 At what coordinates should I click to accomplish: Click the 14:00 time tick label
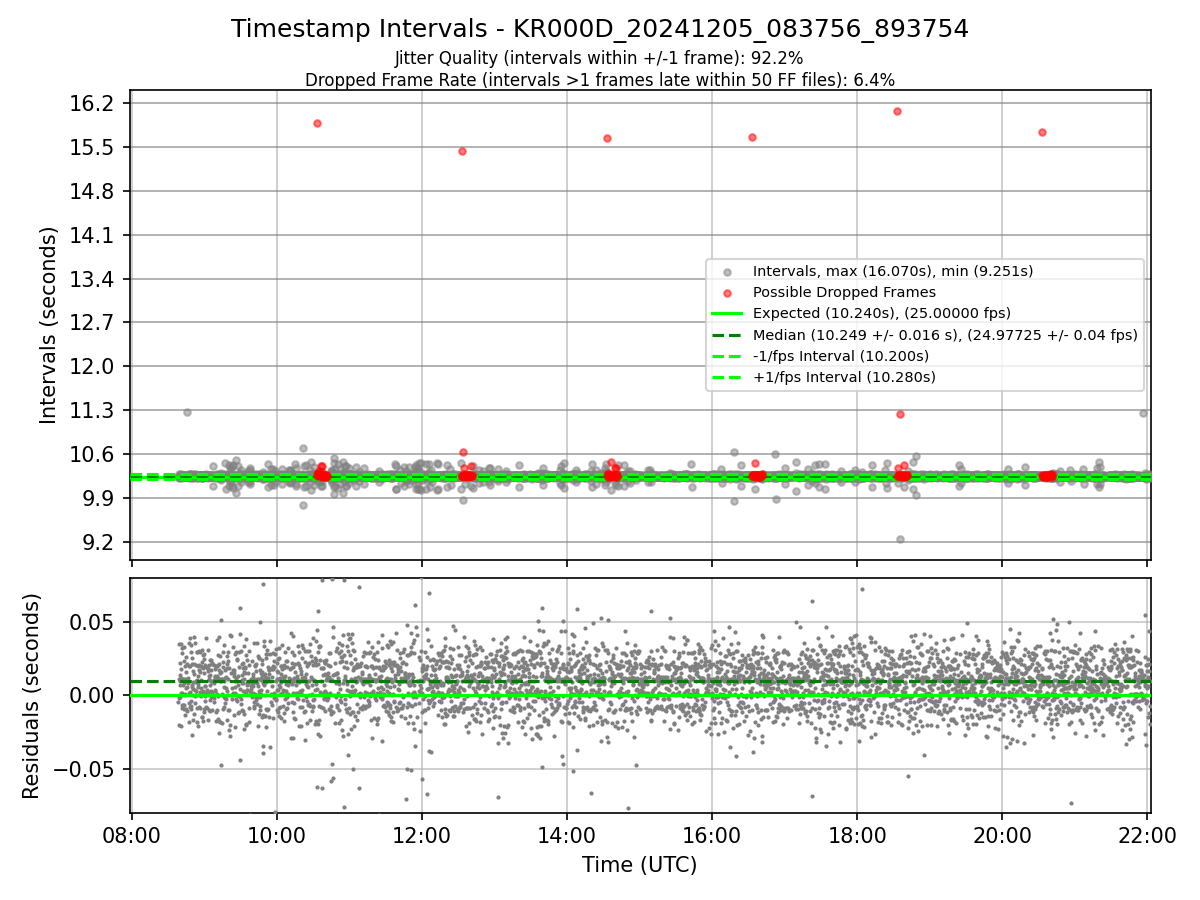(567, 835)
